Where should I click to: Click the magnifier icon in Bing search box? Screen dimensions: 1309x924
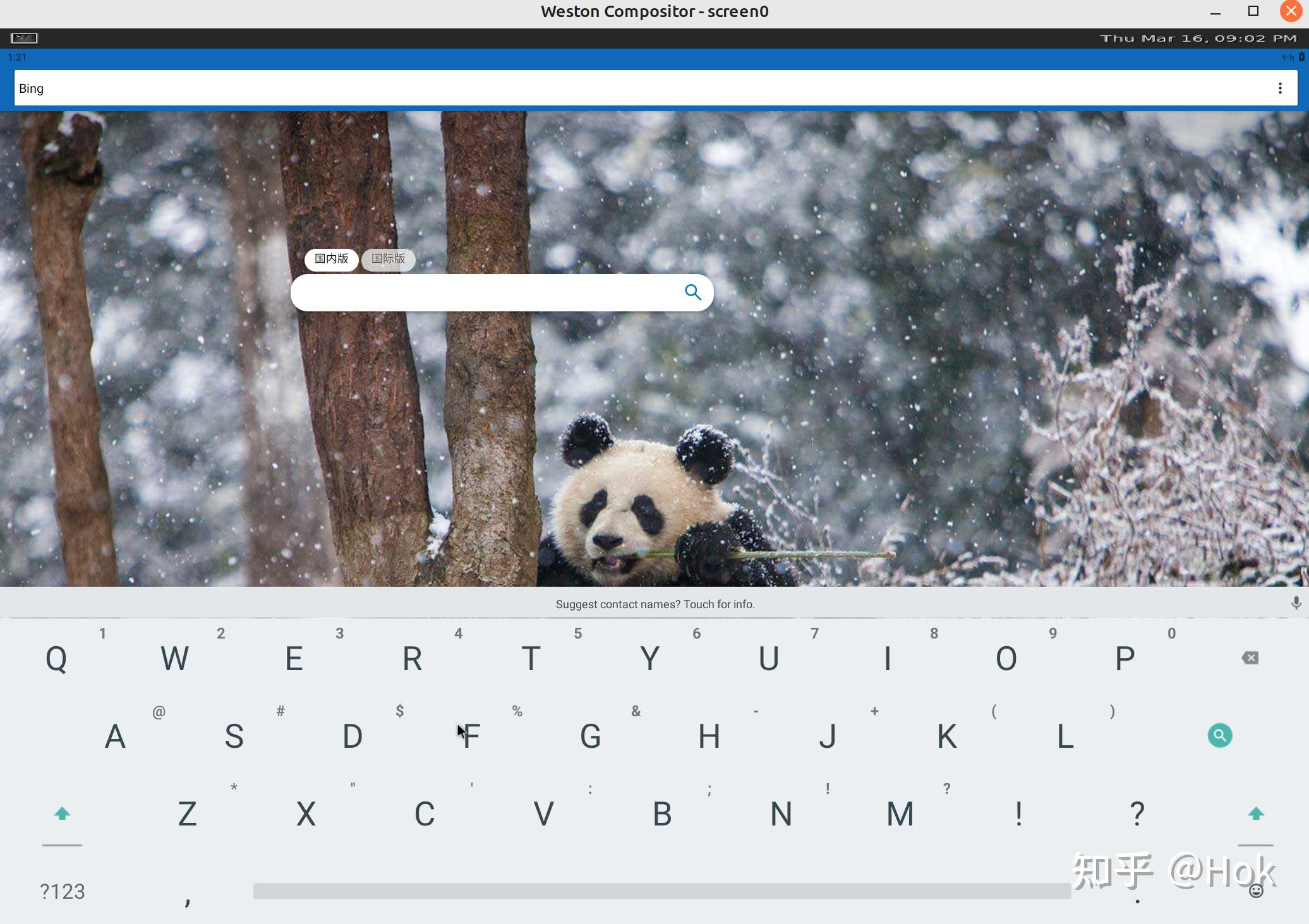pos(692,292)
